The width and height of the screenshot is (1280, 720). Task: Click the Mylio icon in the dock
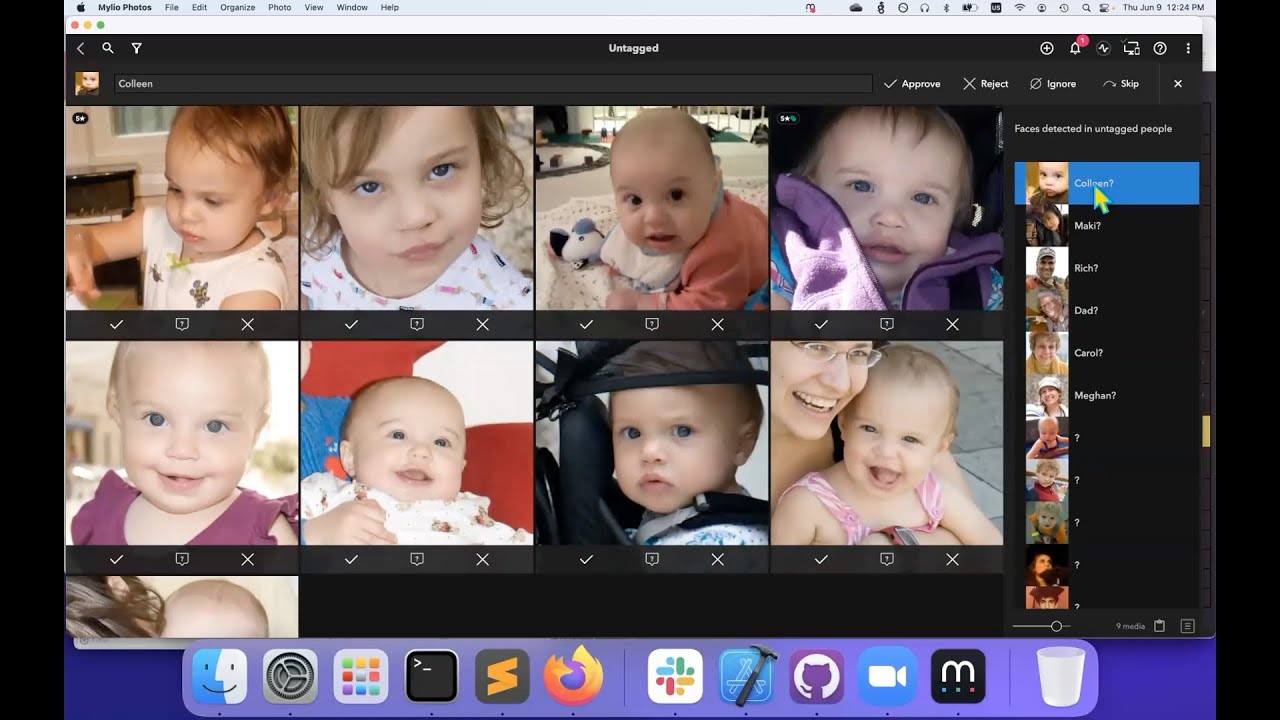958,677
